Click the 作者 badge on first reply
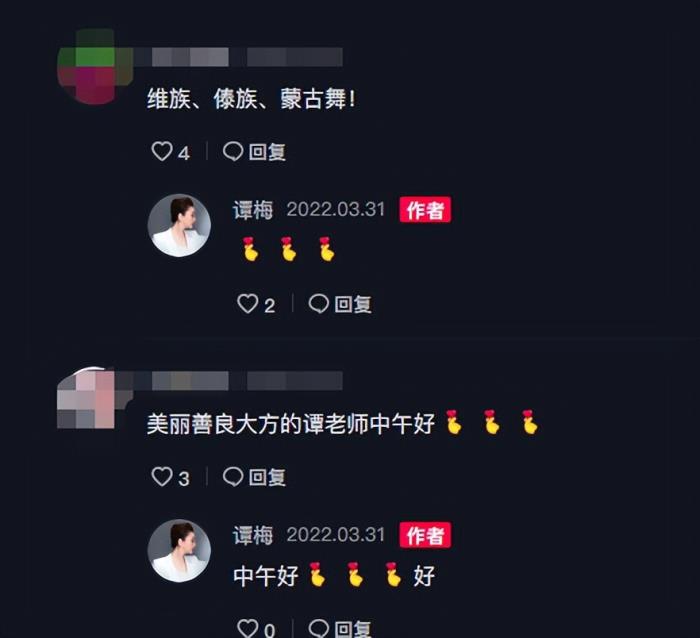The height and width of the screenshot is (638, 700). point(425,209)
